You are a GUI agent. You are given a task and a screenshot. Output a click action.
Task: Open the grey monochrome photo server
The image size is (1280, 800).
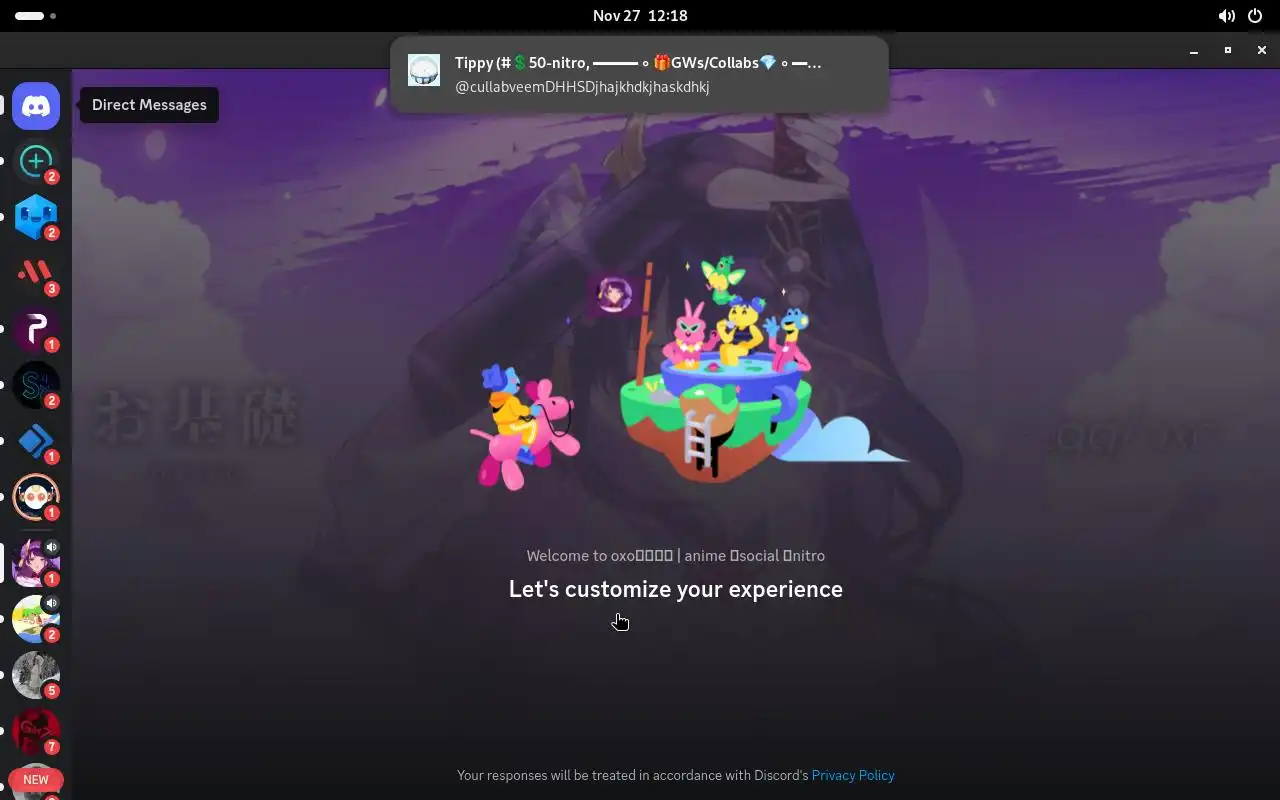[x=36, y=674]
